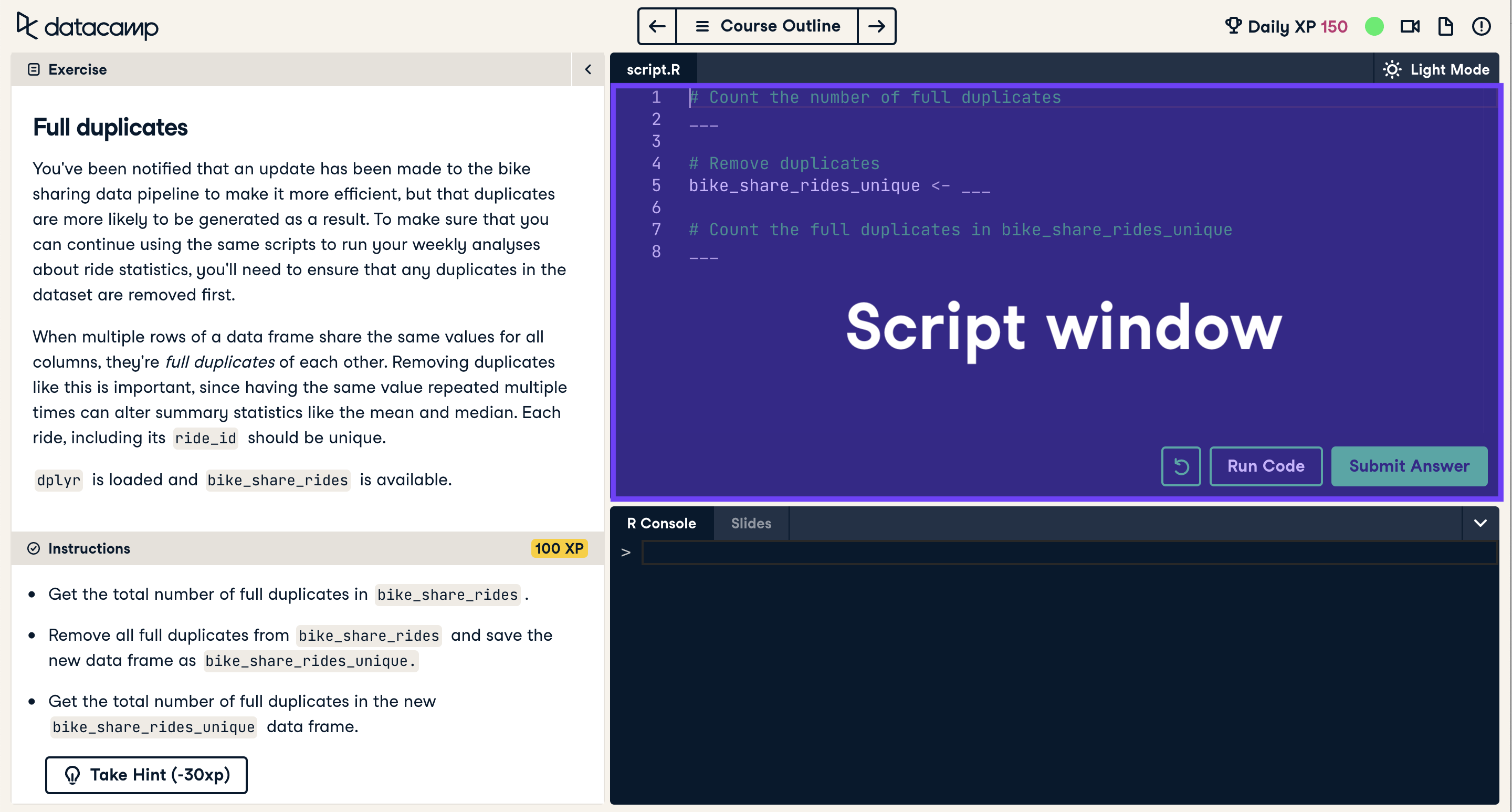Click the R console input field
1512x812 pixels.
pos(1069,553)
